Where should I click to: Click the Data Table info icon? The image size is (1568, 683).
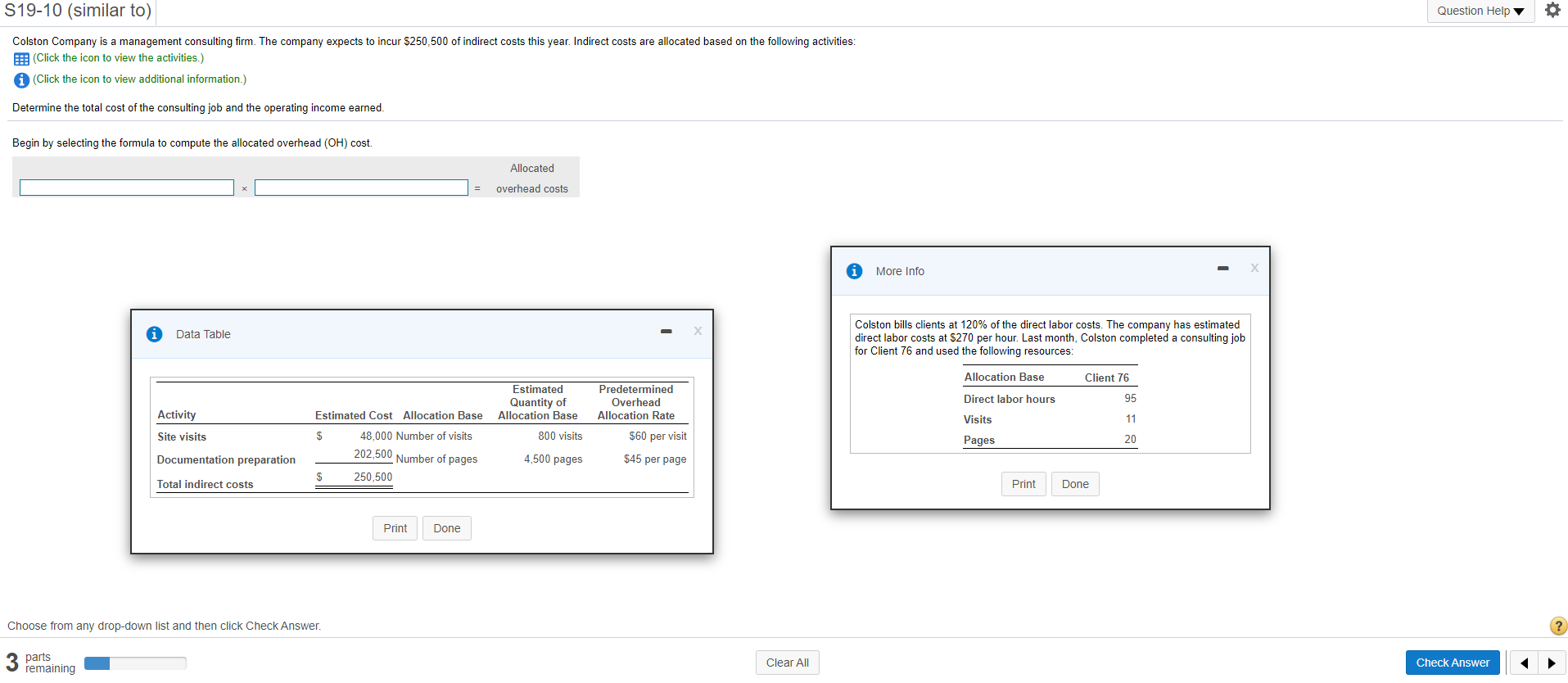(x=154, y=334)
